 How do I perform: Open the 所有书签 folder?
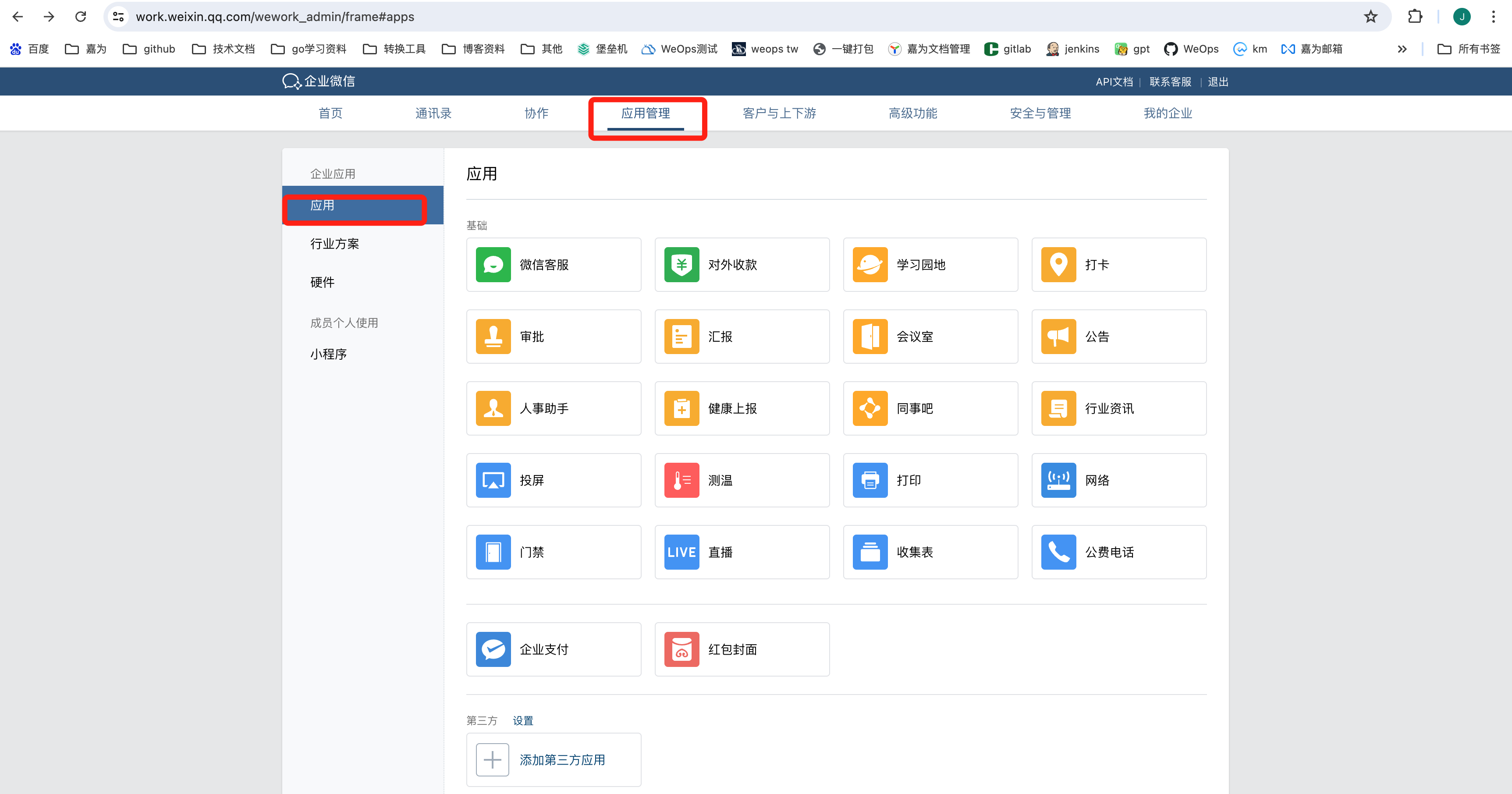[1469, 49]
